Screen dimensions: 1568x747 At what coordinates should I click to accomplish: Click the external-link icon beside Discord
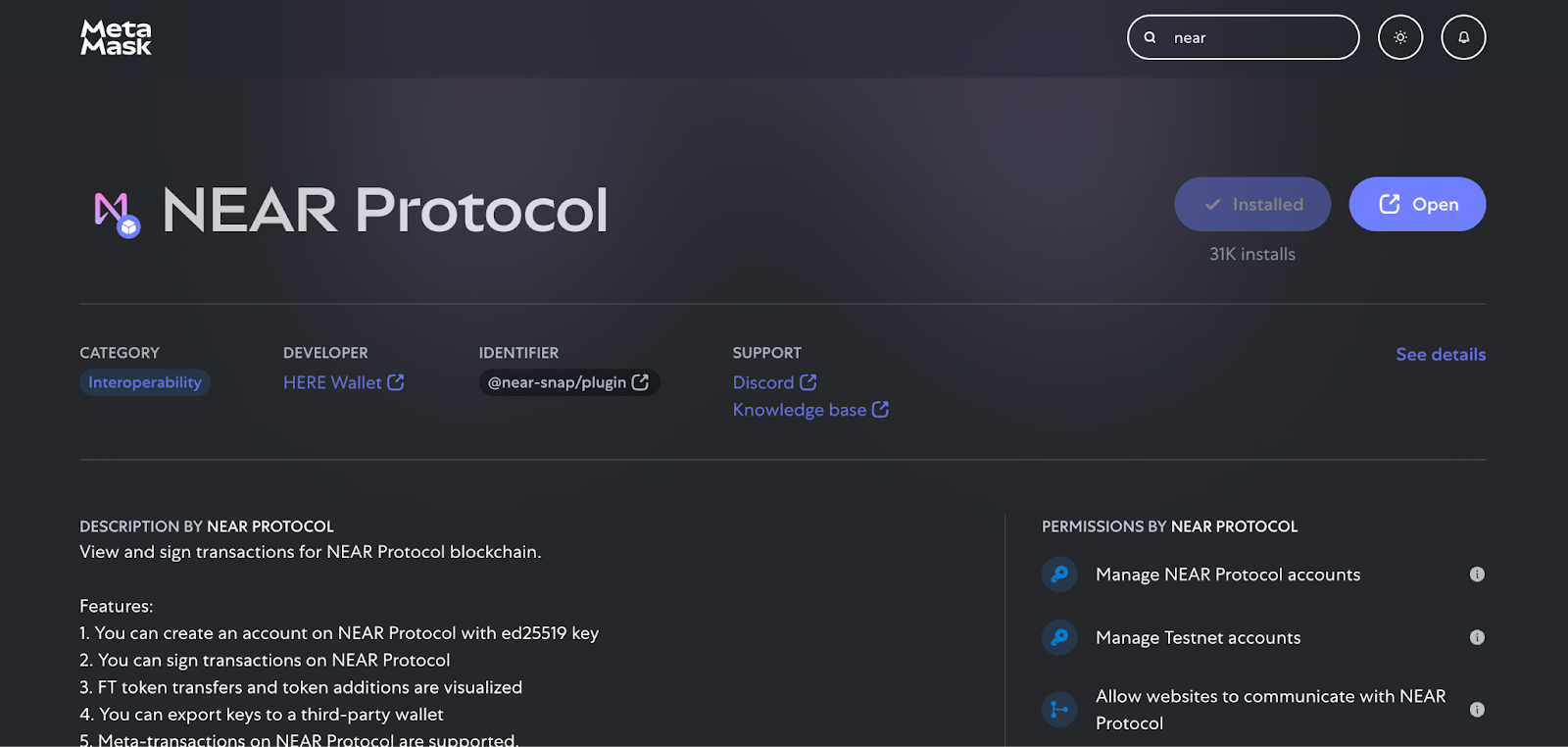[x=808, y=382]
